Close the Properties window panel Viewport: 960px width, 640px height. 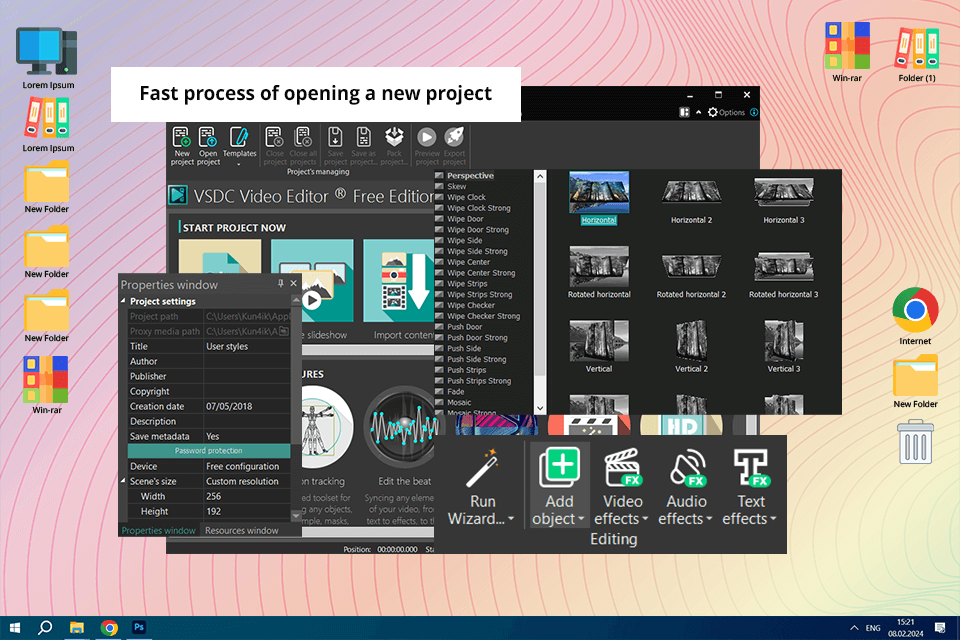click(293, 284)
